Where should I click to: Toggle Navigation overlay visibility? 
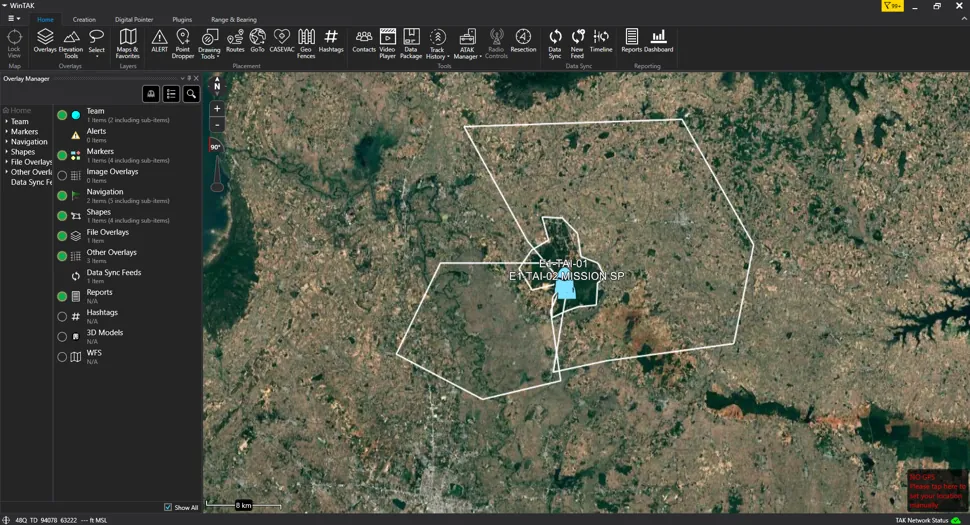(62, 195)
